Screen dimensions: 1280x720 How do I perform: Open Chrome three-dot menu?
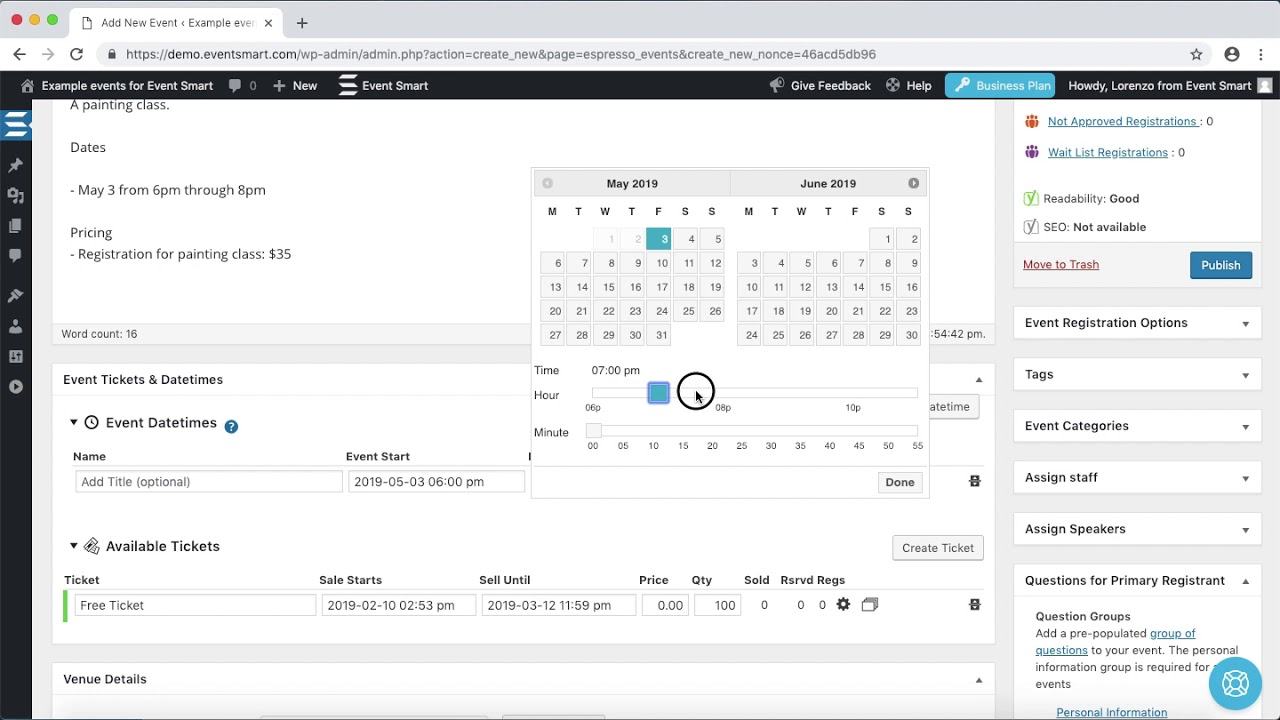coord(1261,54)
